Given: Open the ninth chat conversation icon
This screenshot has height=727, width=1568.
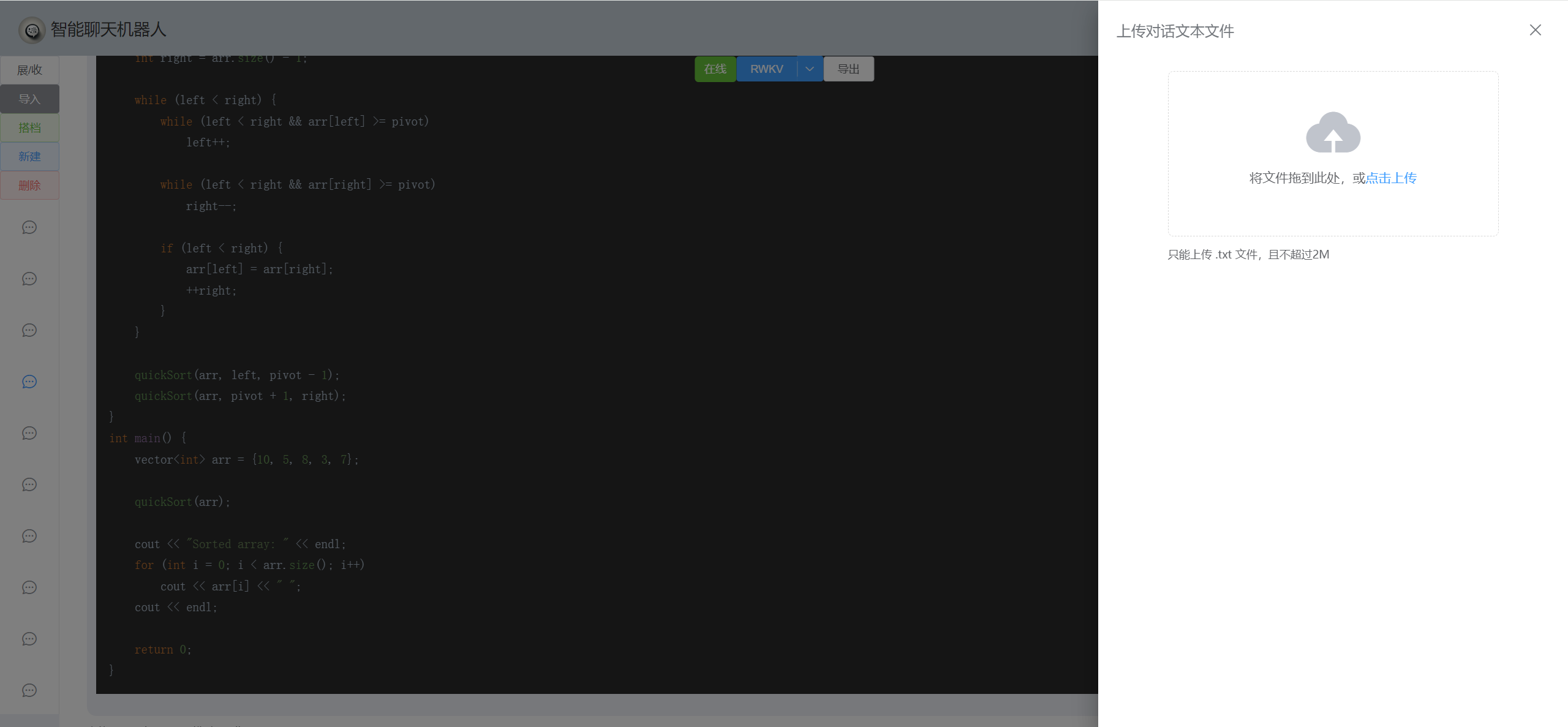Looking at the screenshot, I should point(29,639).
